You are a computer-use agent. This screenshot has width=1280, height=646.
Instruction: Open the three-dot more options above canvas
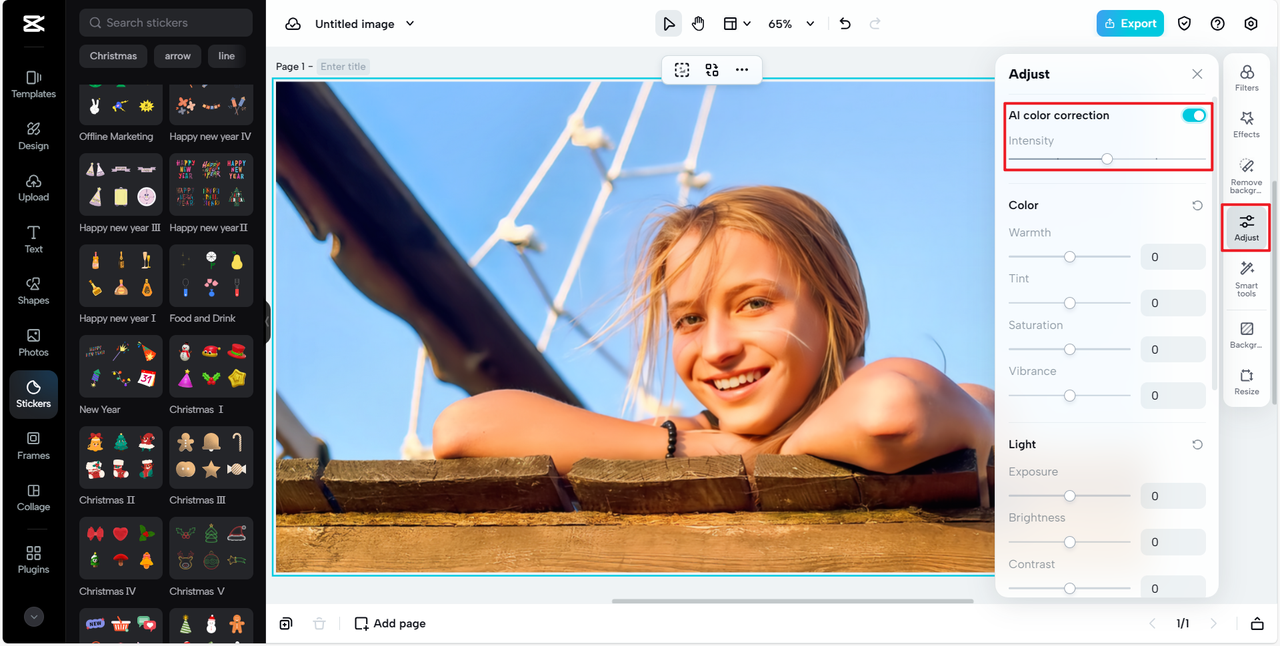[x=742, y=70]
